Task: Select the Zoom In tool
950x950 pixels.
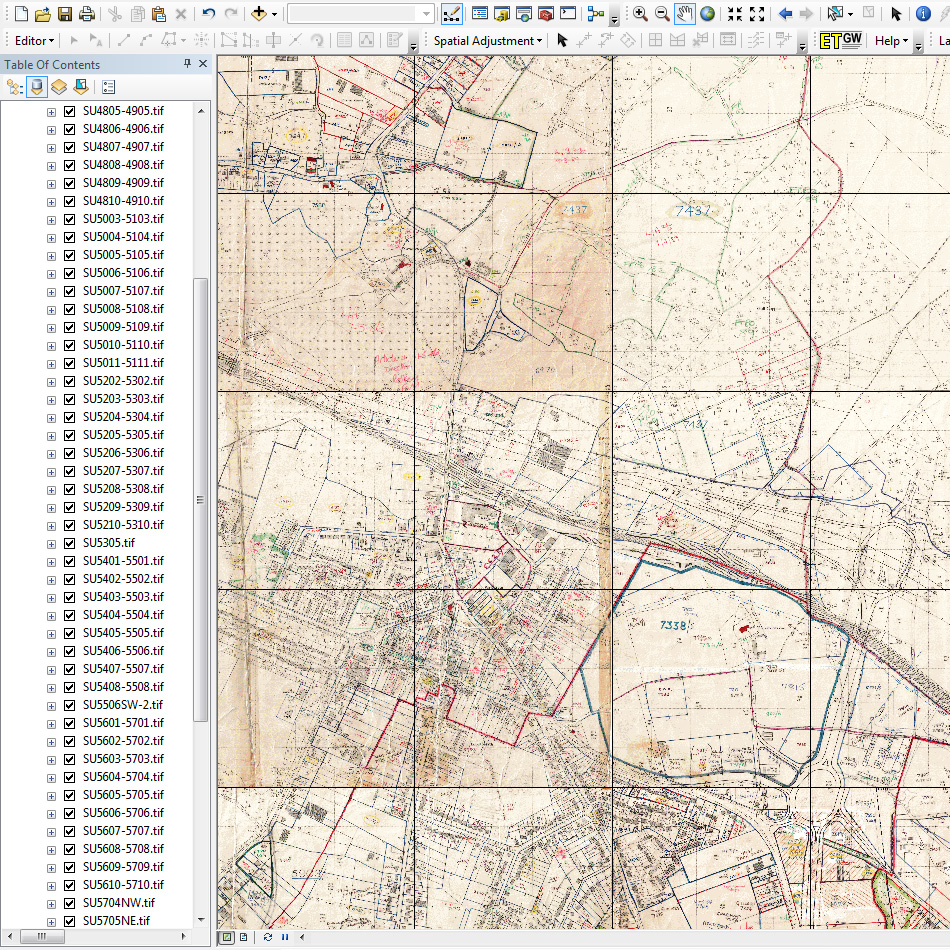Action: (x=640, y=14)
